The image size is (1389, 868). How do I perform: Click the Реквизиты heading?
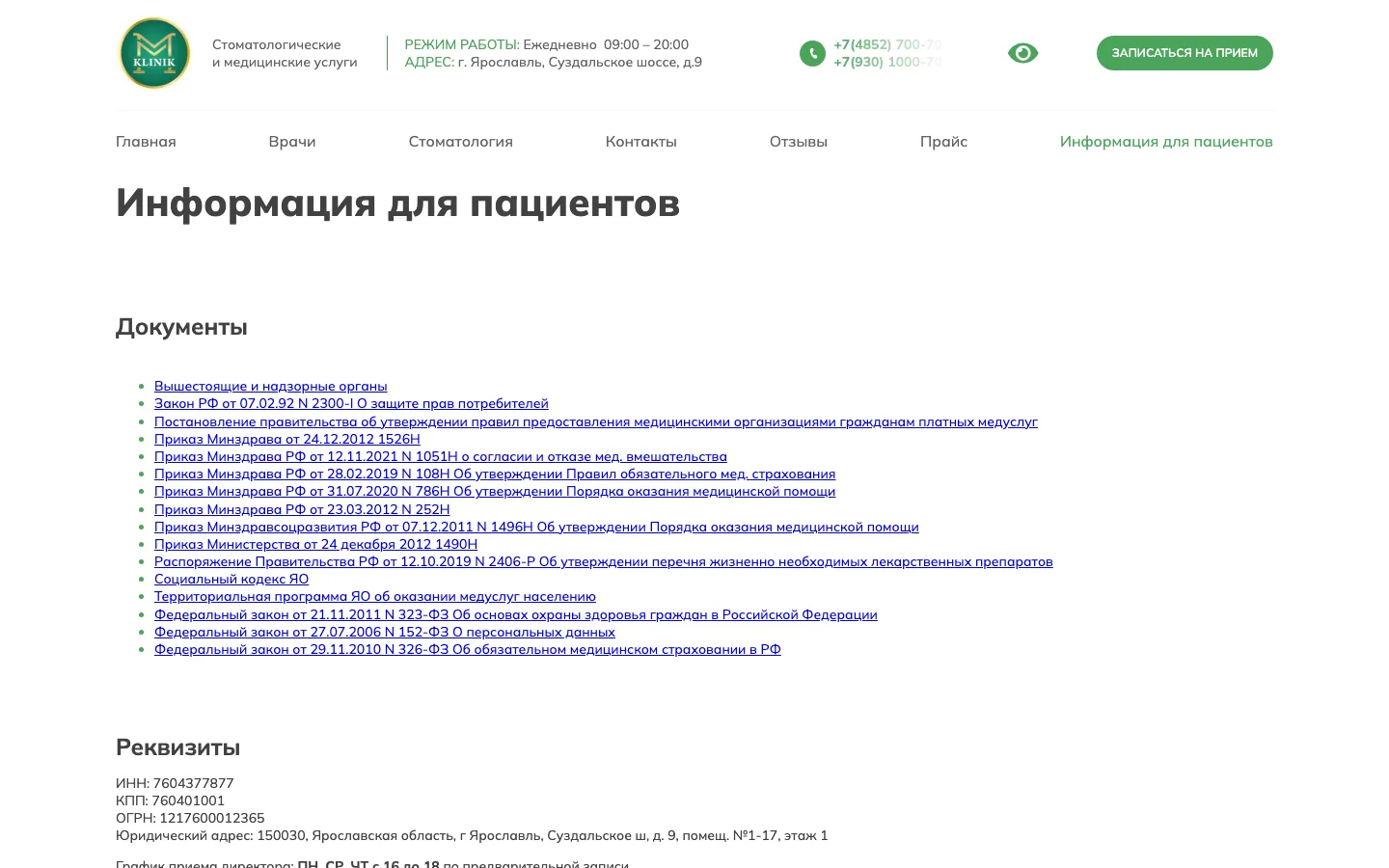click(177, 747)
